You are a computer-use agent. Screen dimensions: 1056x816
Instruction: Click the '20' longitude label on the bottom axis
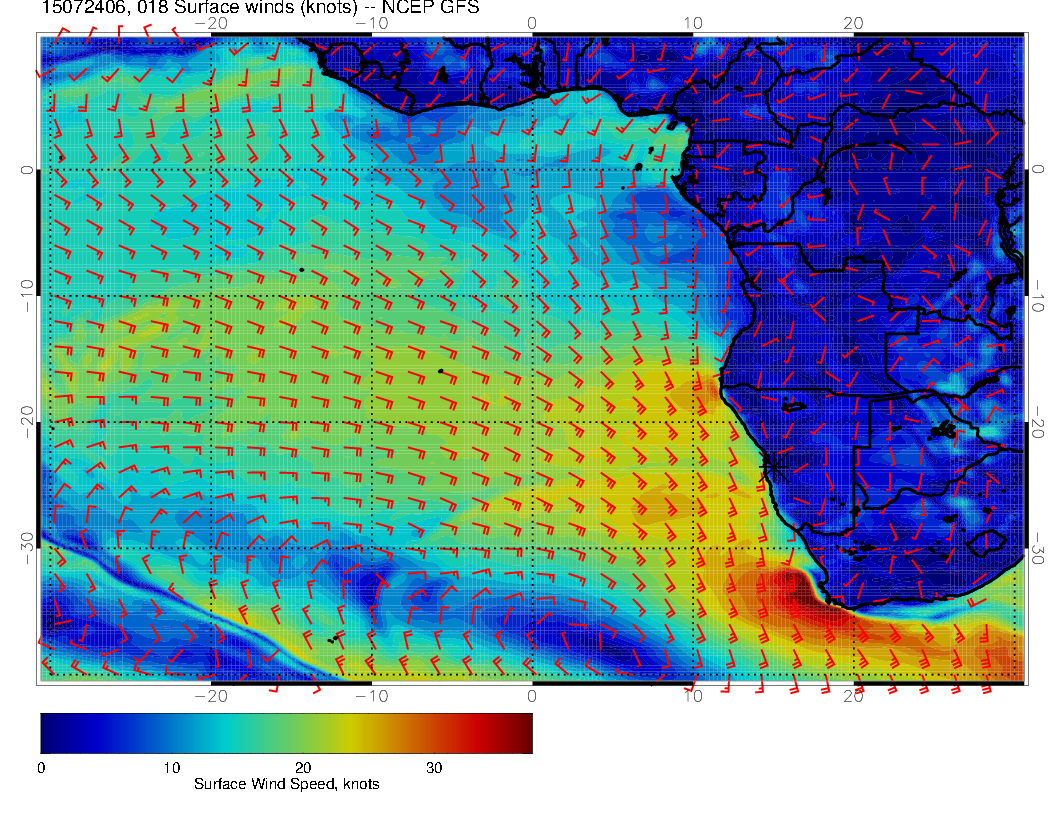click(853, 696)
